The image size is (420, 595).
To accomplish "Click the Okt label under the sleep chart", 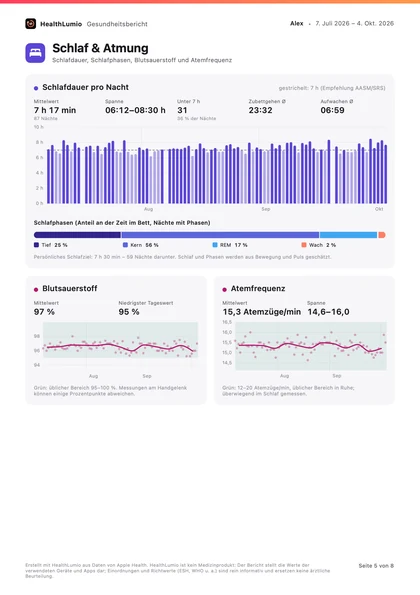I will 379,209.
